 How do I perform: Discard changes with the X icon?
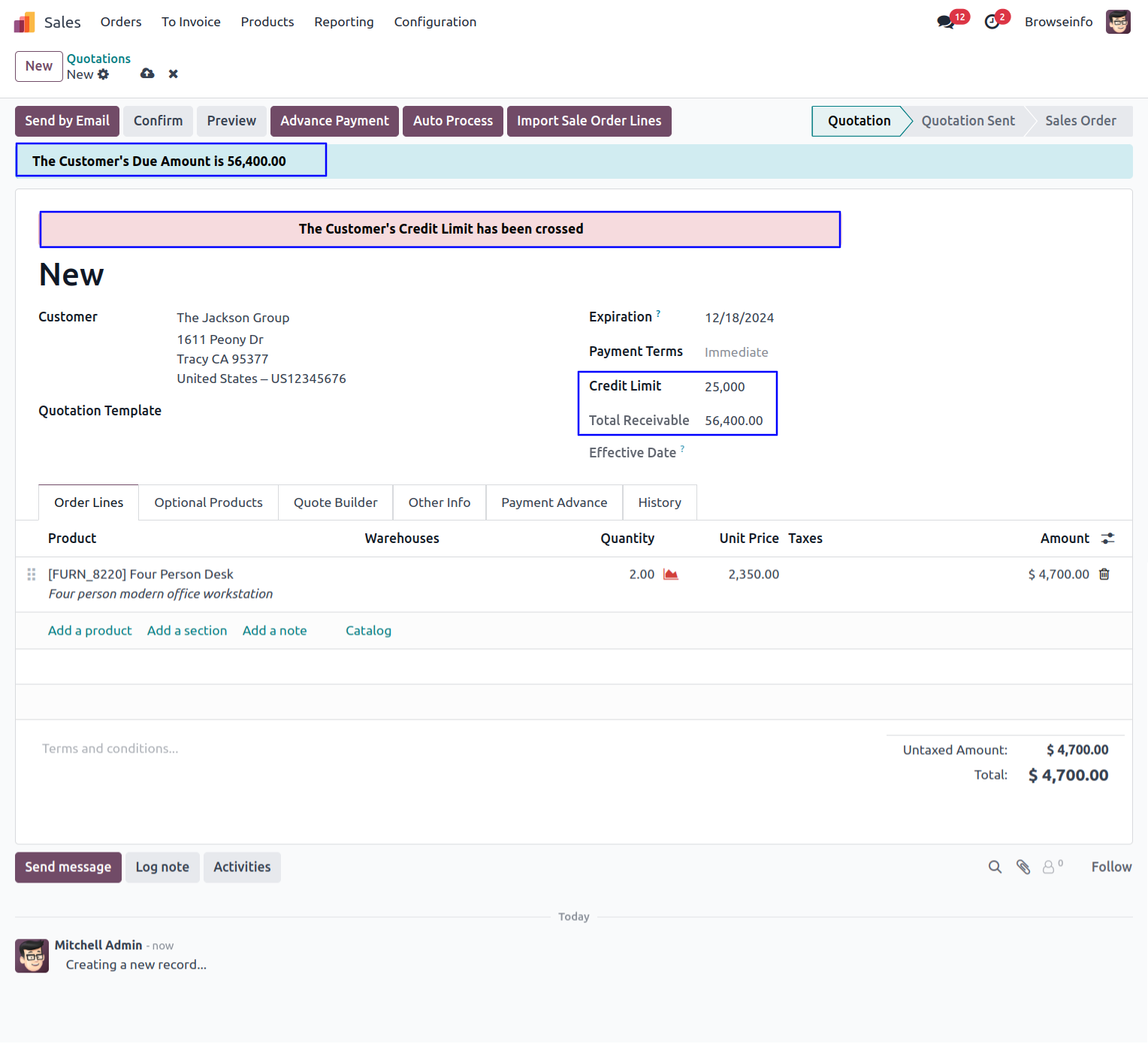174,74
